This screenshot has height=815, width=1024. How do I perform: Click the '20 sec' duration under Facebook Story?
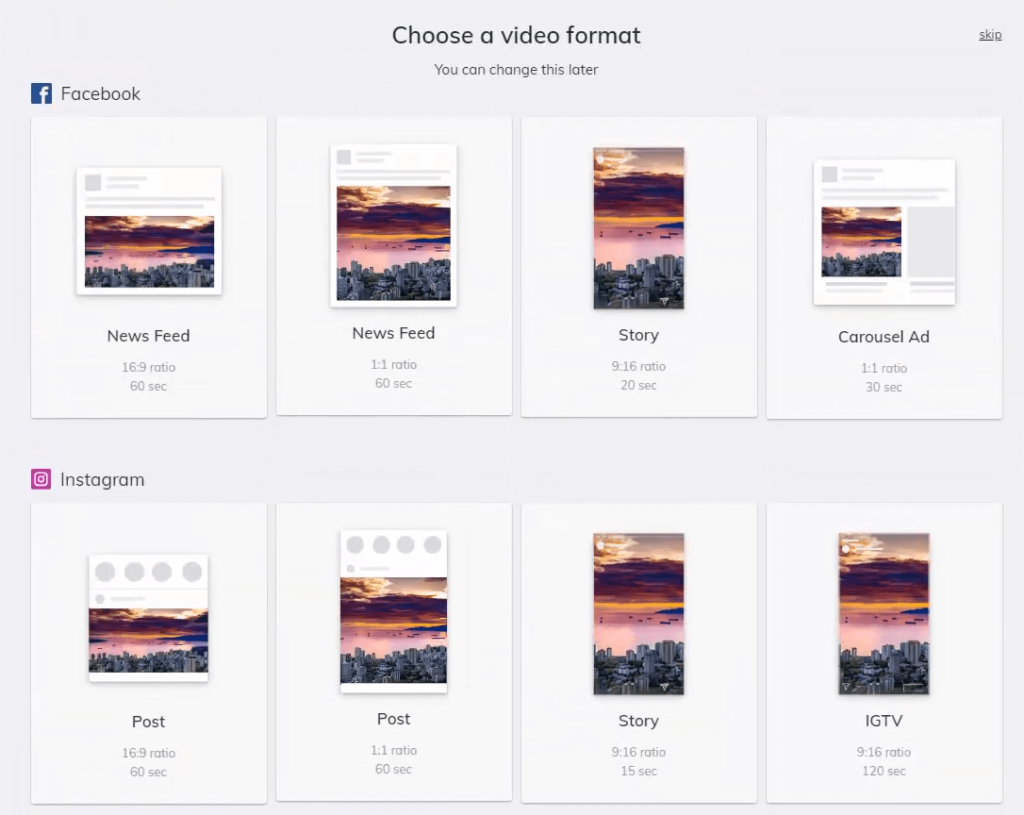point(639,385)
